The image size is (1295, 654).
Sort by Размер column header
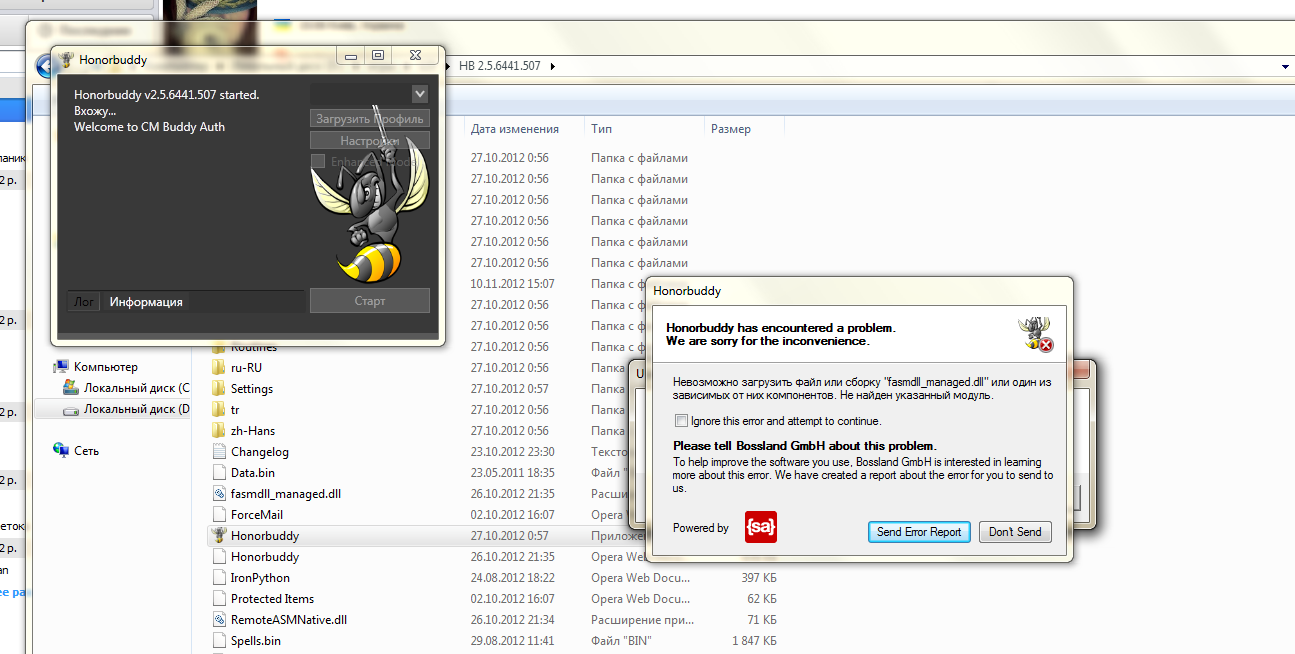[730, 129]
